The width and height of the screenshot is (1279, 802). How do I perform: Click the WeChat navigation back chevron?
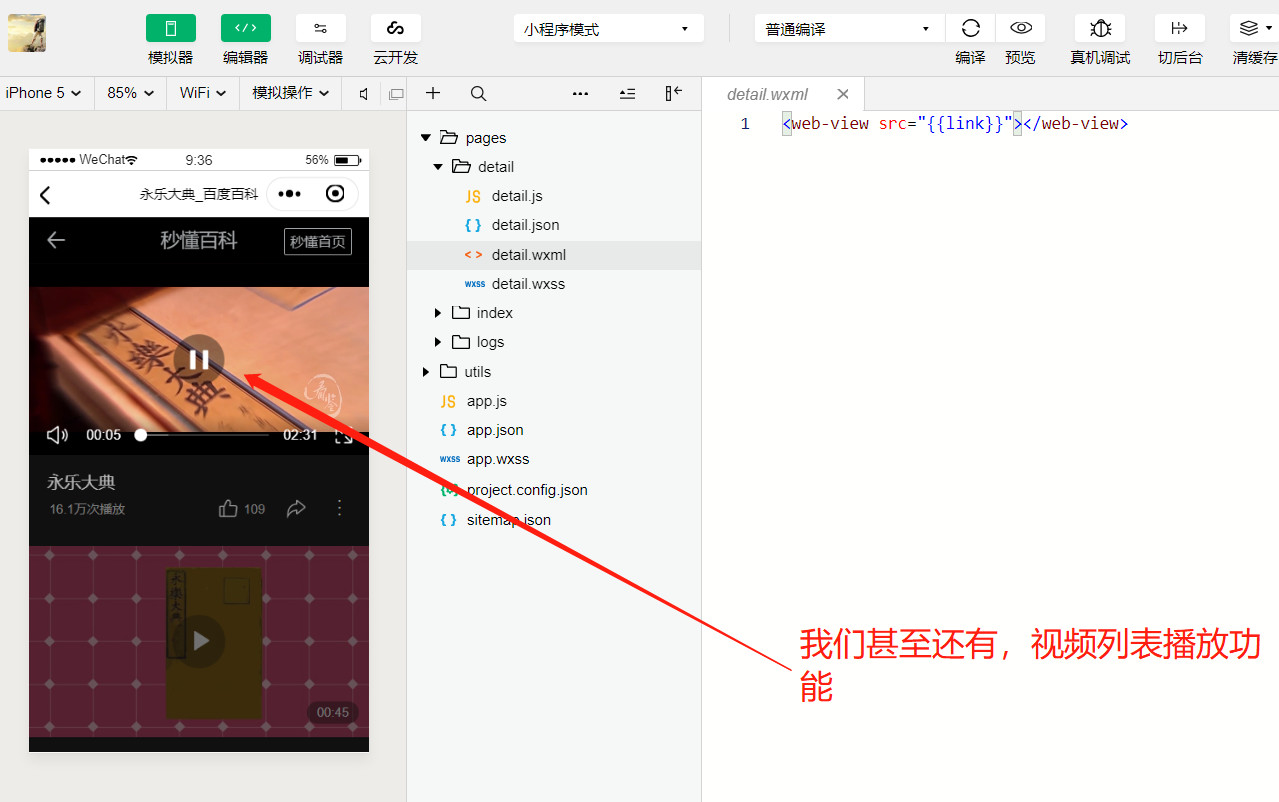click(x=45, y=195)
